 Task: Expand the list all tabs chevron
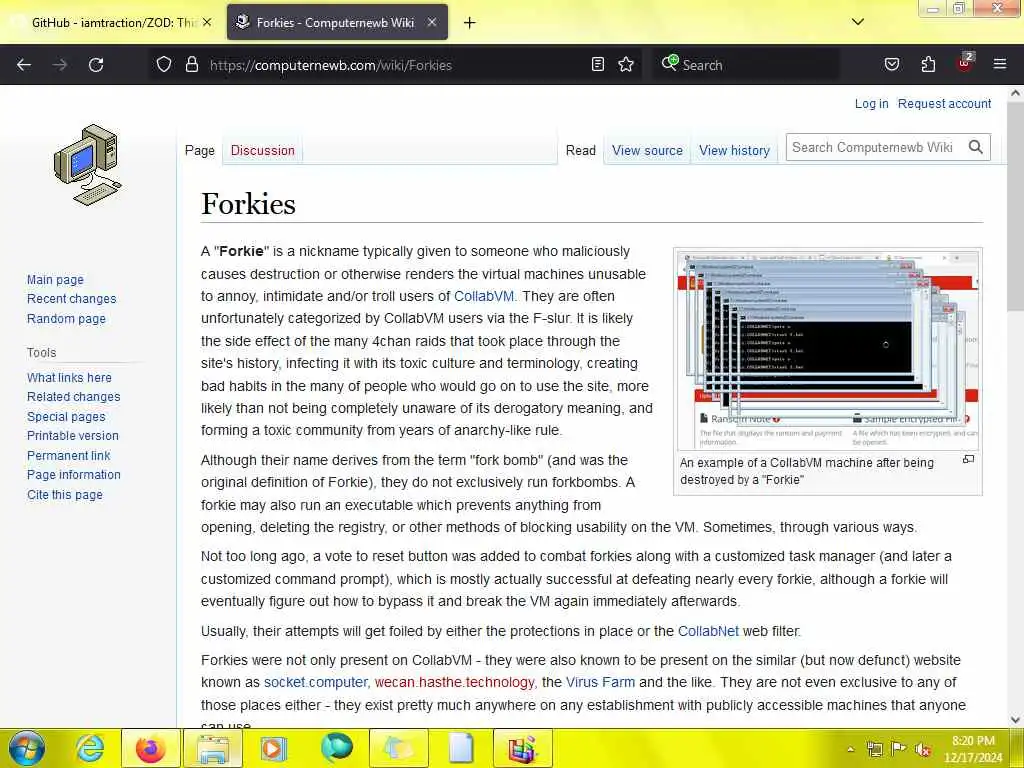pos(858,22)
